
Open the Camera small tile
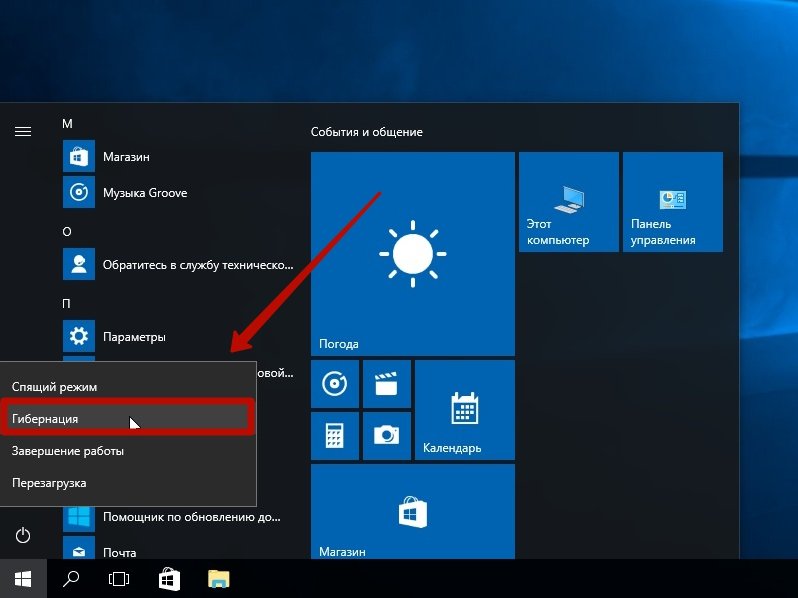(386, 435)
